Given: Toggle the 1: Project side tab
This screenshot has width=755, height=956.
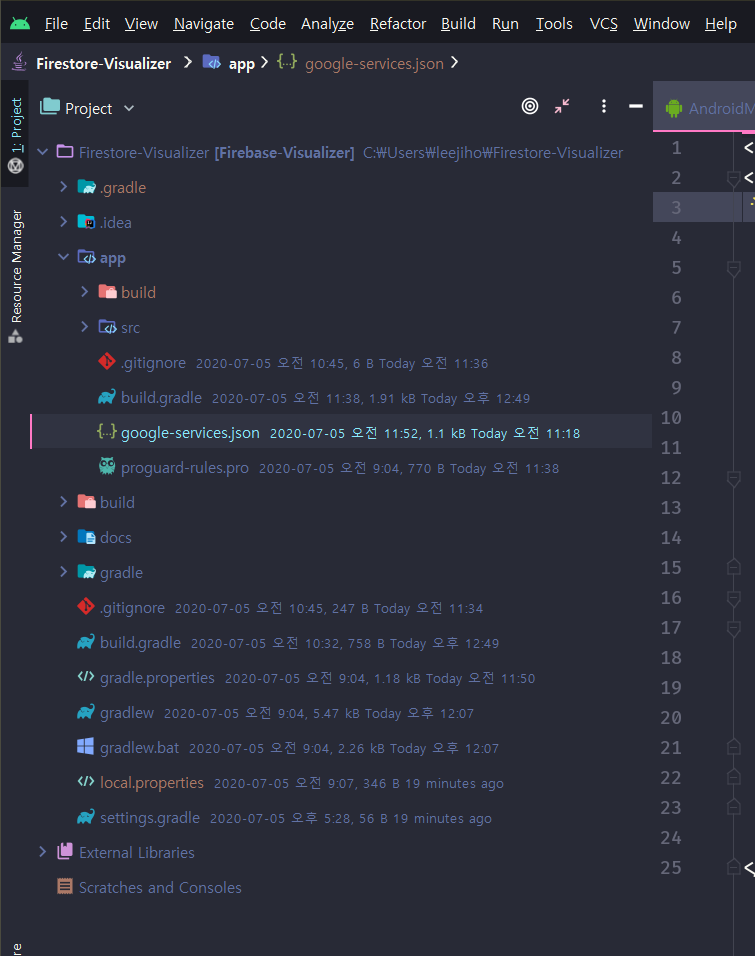Looking at the screenshot, I should click(16, 130).
